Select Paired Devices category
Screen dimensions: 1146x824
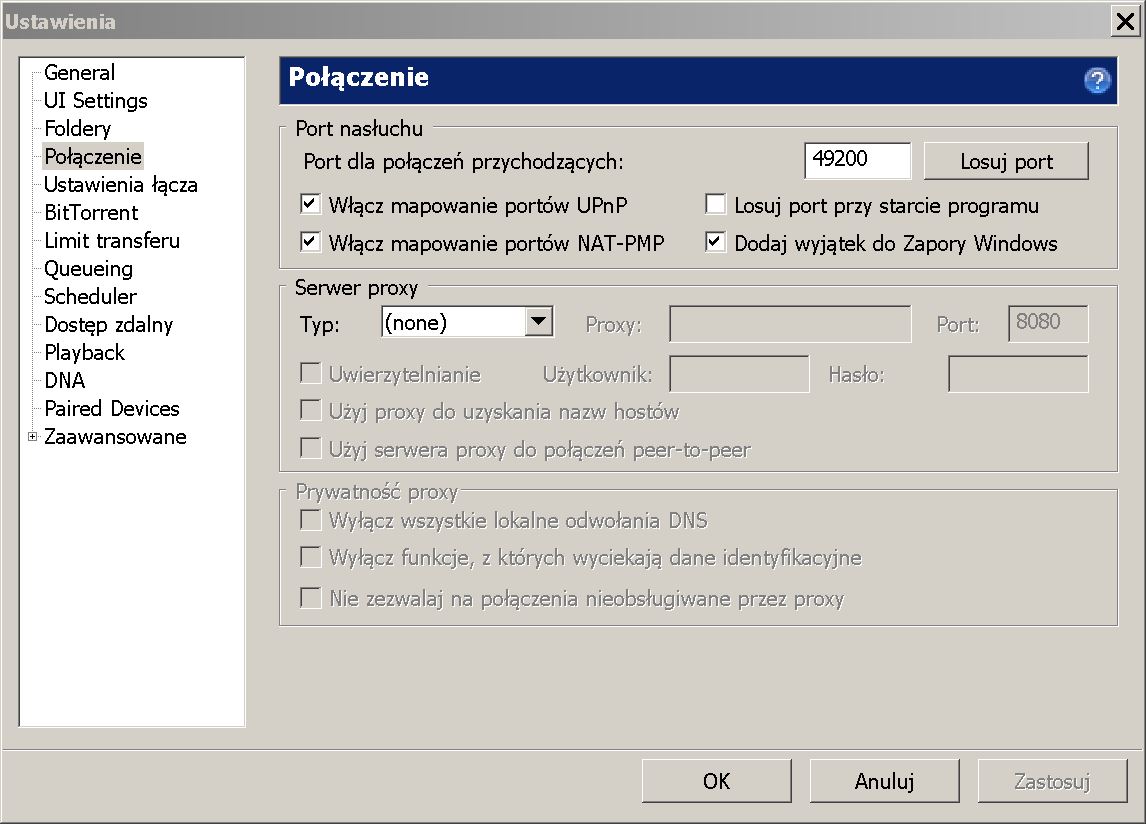coord(112,408)
